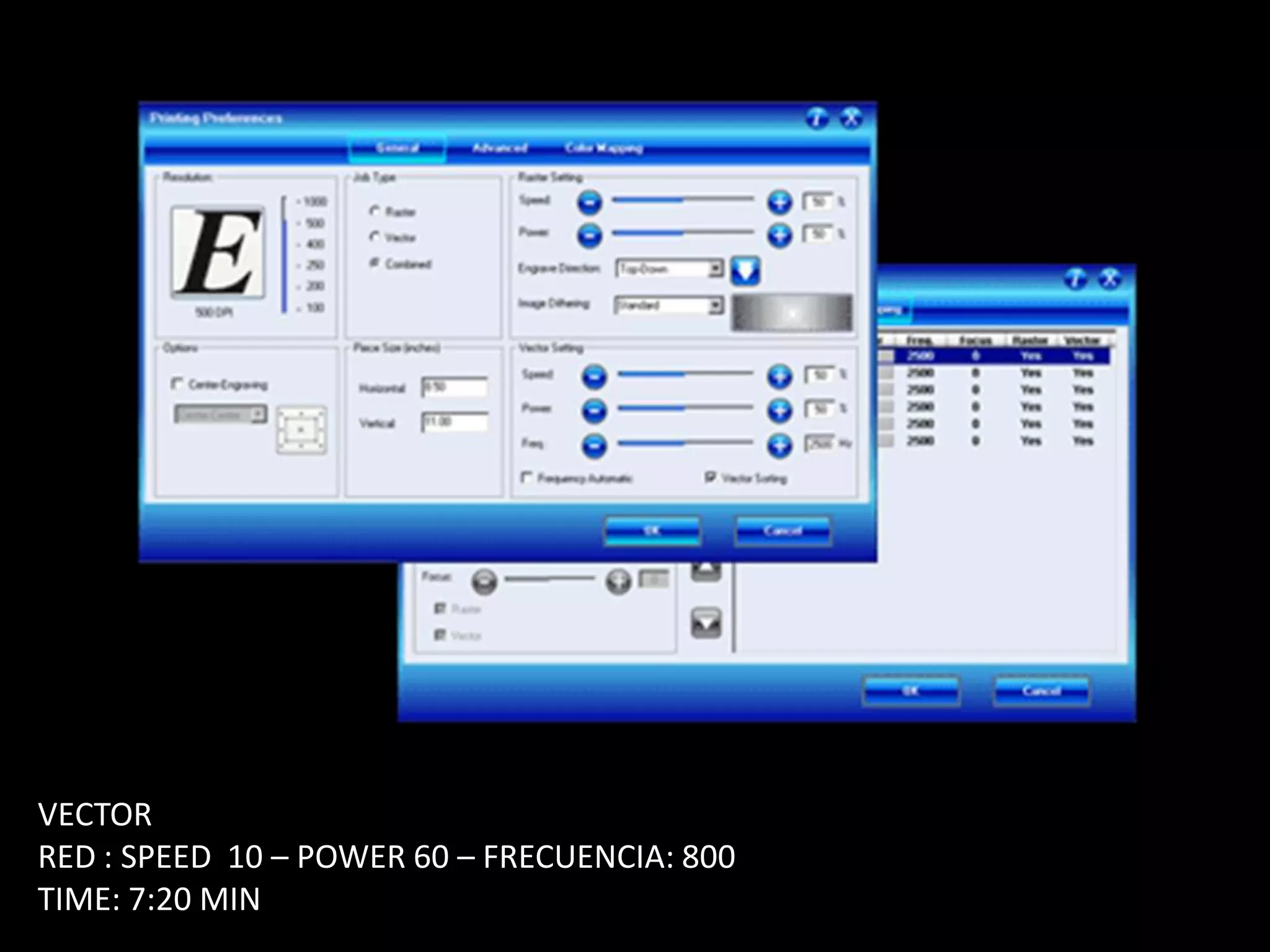Click the vector Power percent field
The height and width of the screenshot is (952, 1270).
(x=820, y=409)
